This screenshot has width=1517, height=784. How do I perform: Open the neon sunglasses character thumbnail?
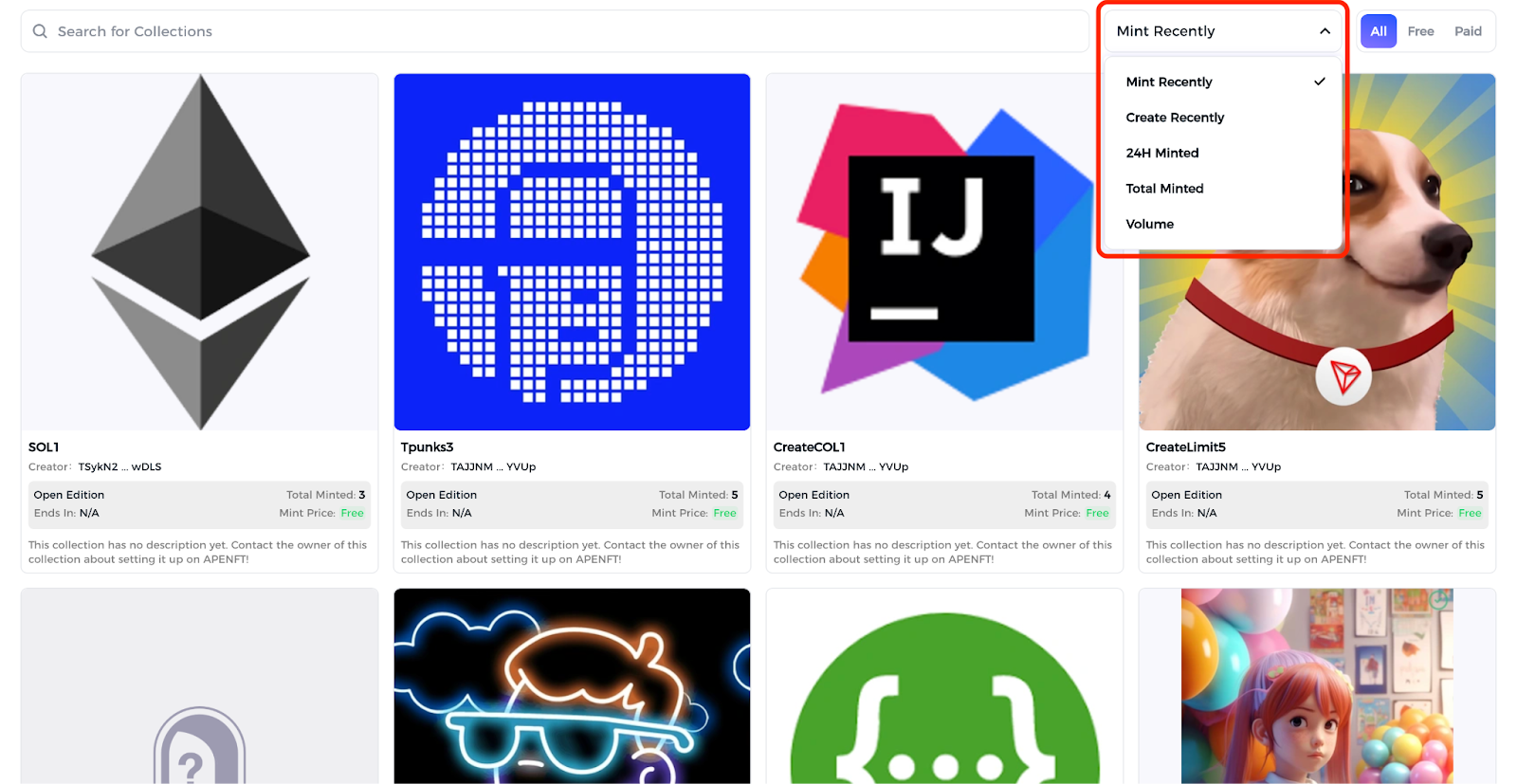click(572, 686)
